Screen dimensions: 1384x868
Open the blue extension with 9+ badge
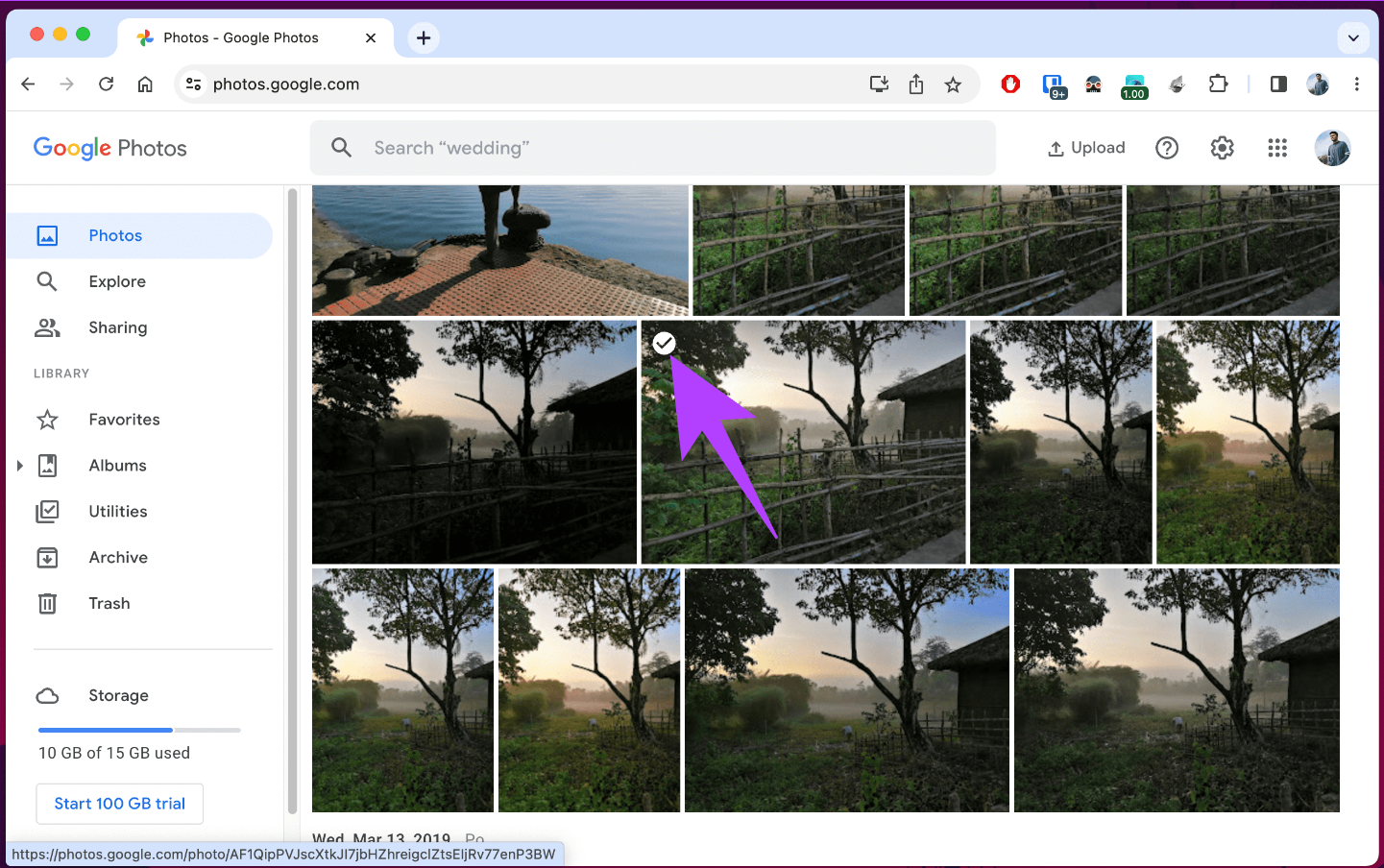click(x=1054, y=85)
